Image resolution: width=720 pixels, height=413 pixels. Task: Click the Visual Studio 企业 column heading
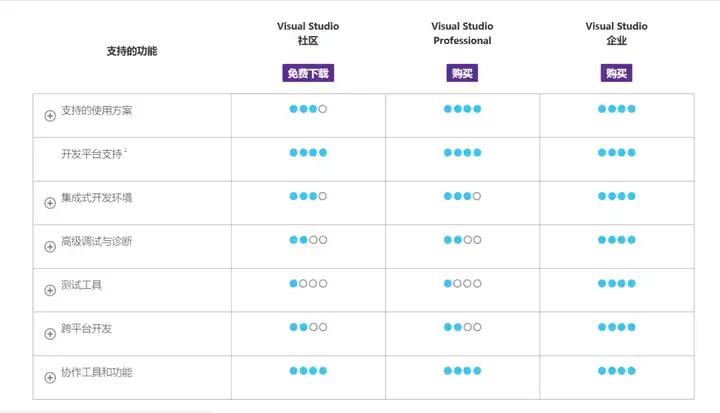pos(616,33)
